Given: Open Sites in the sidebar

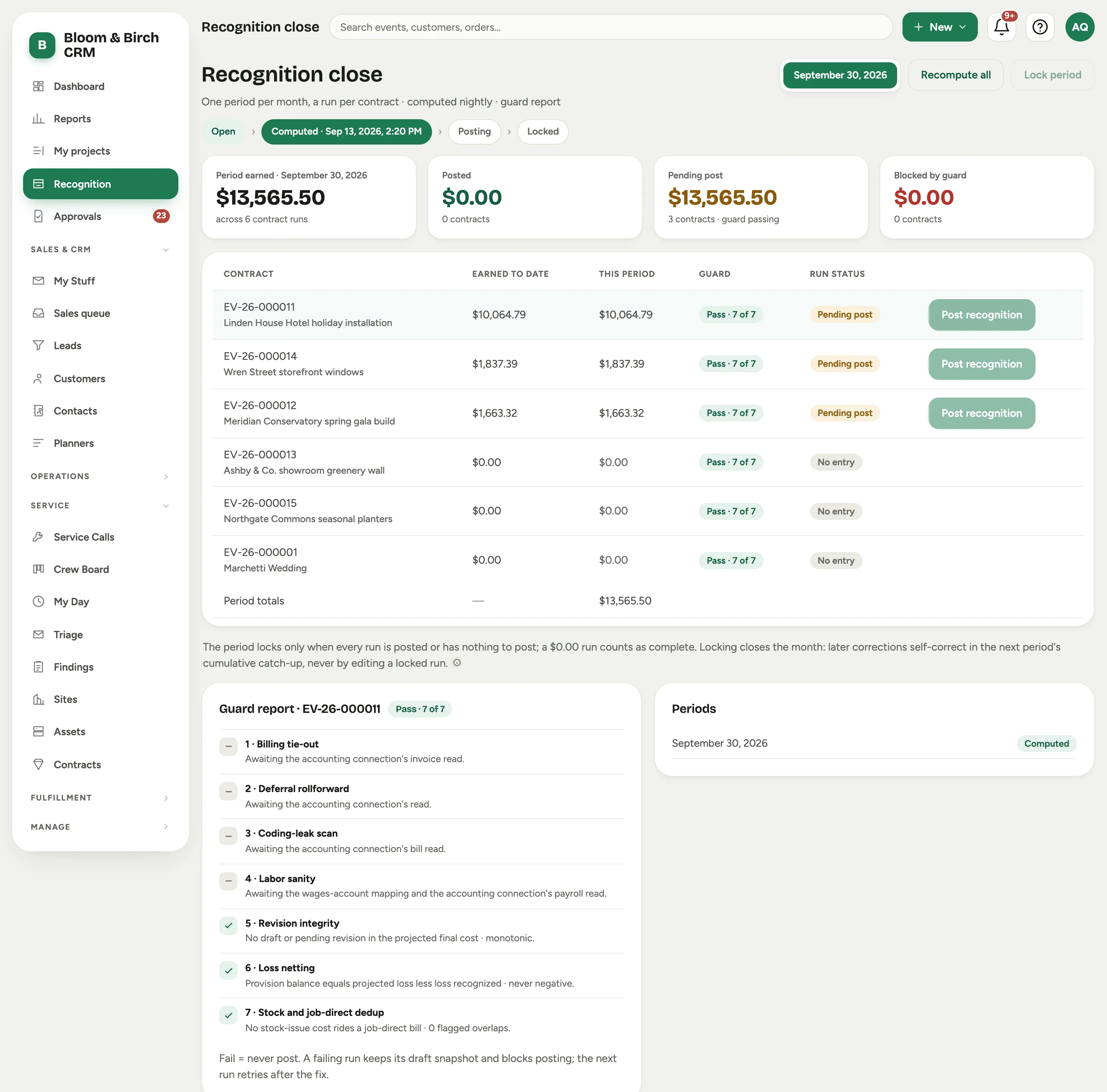Looking at the screenshot, I should 100,699.
